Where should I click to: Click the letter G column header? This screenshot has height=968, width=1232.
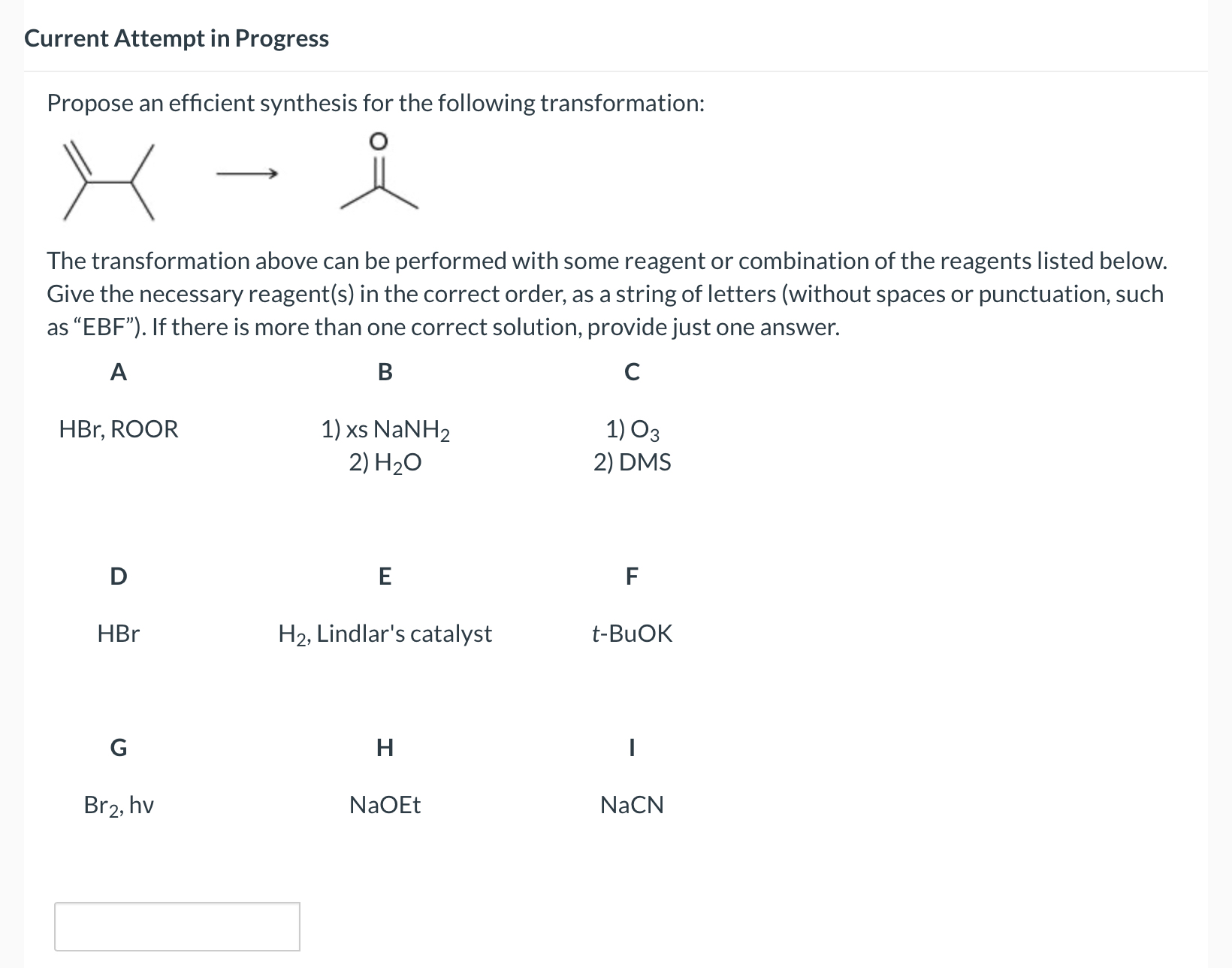pos(119,748)
